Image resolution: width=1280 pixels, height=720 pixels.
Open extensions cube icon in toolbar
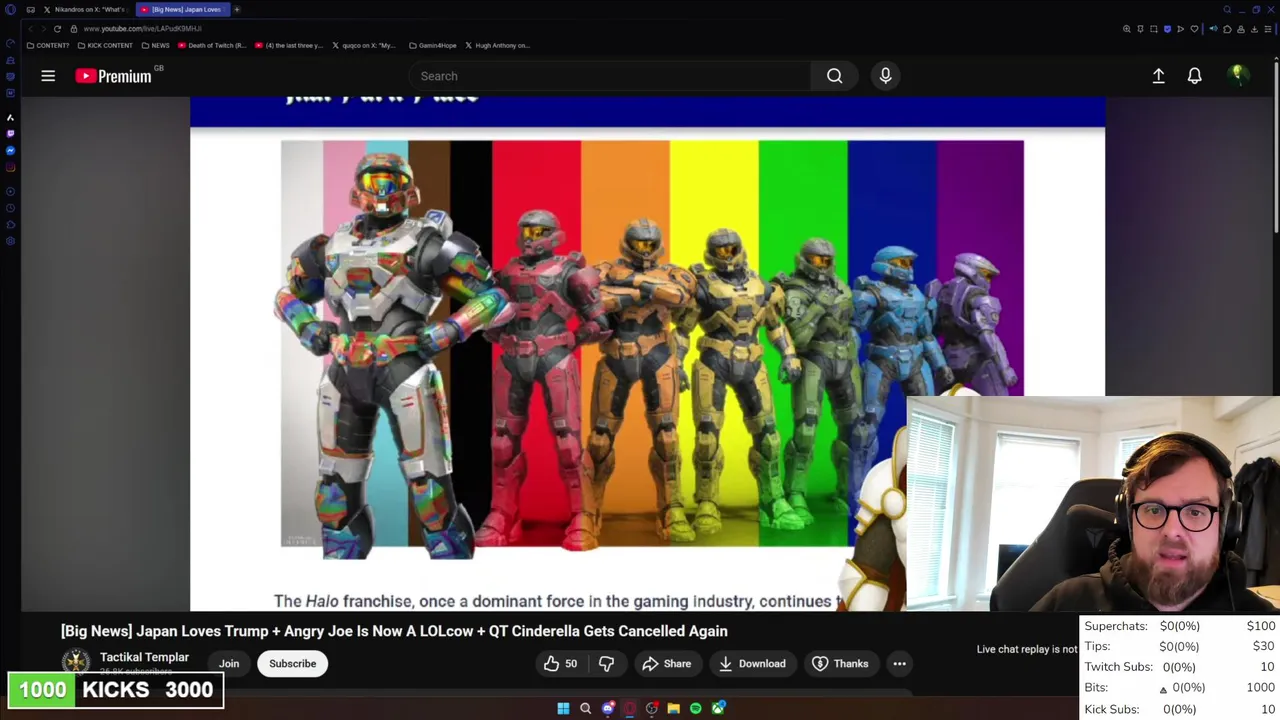click(1227, 28)
